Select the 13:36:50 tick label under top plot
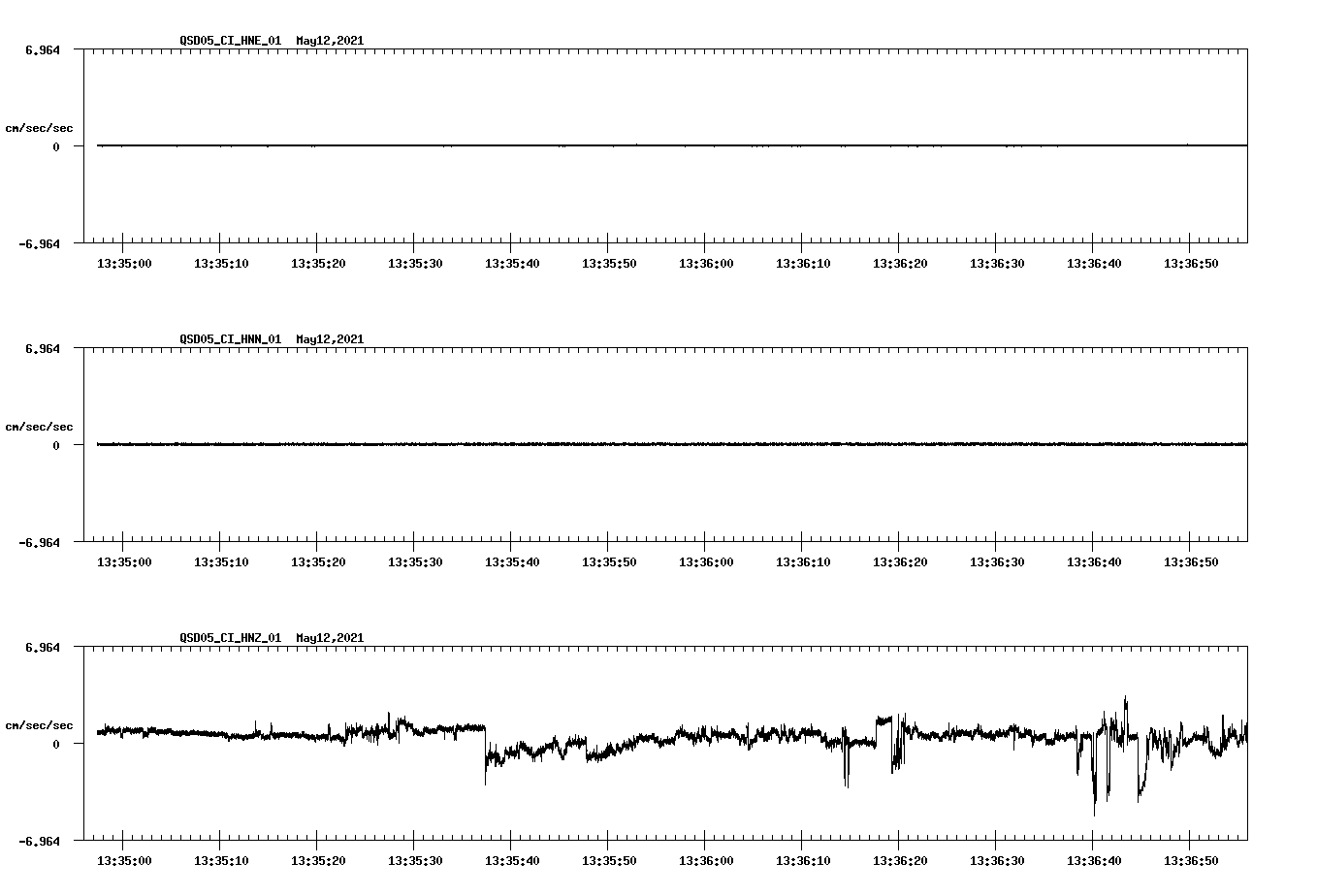Image resolution: width=1317 pixels, height=896 pixels. pyautogui.click(x=1190, y=263)
